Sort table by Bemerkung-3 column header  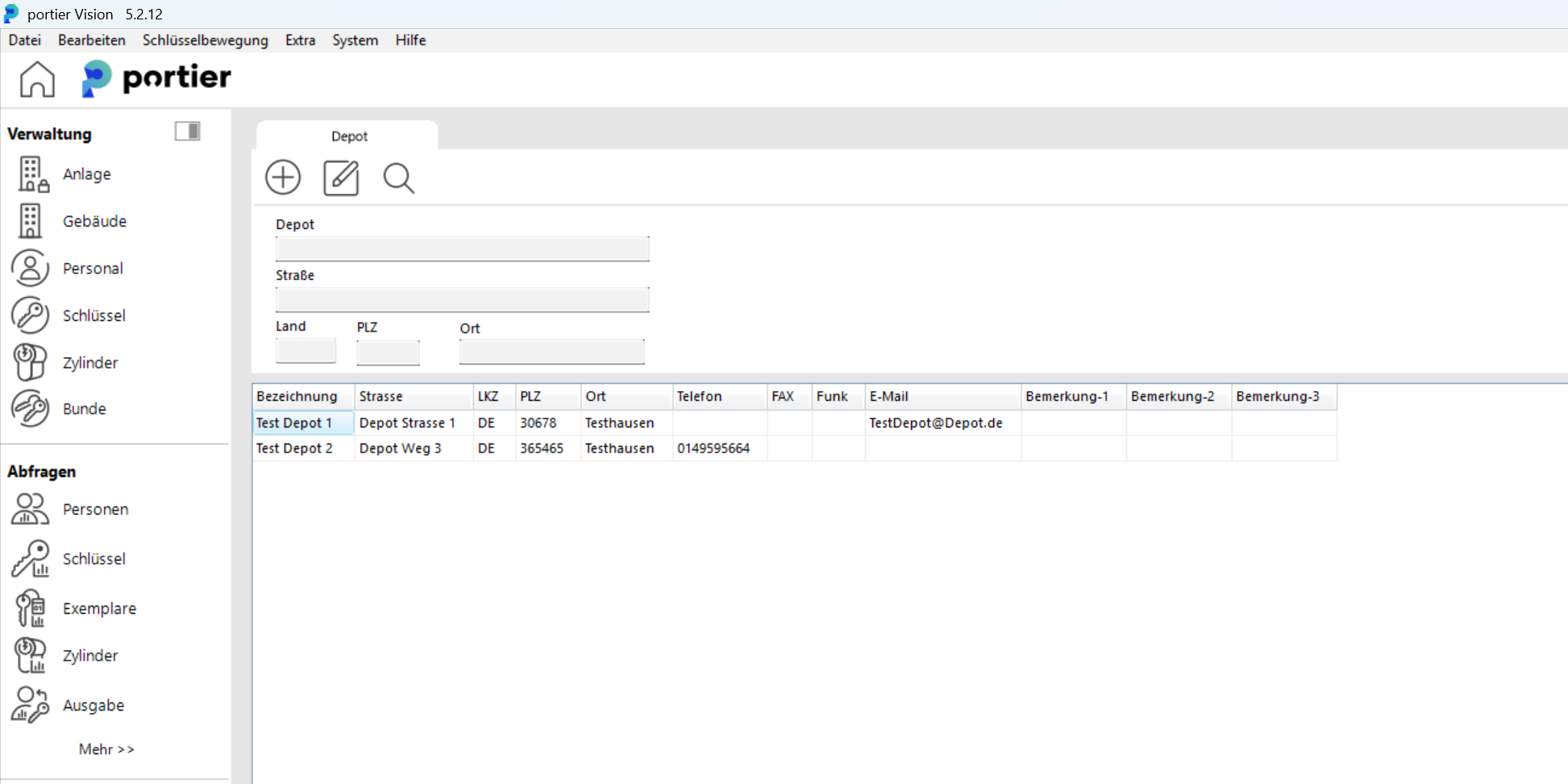(x=1284, y=397)
